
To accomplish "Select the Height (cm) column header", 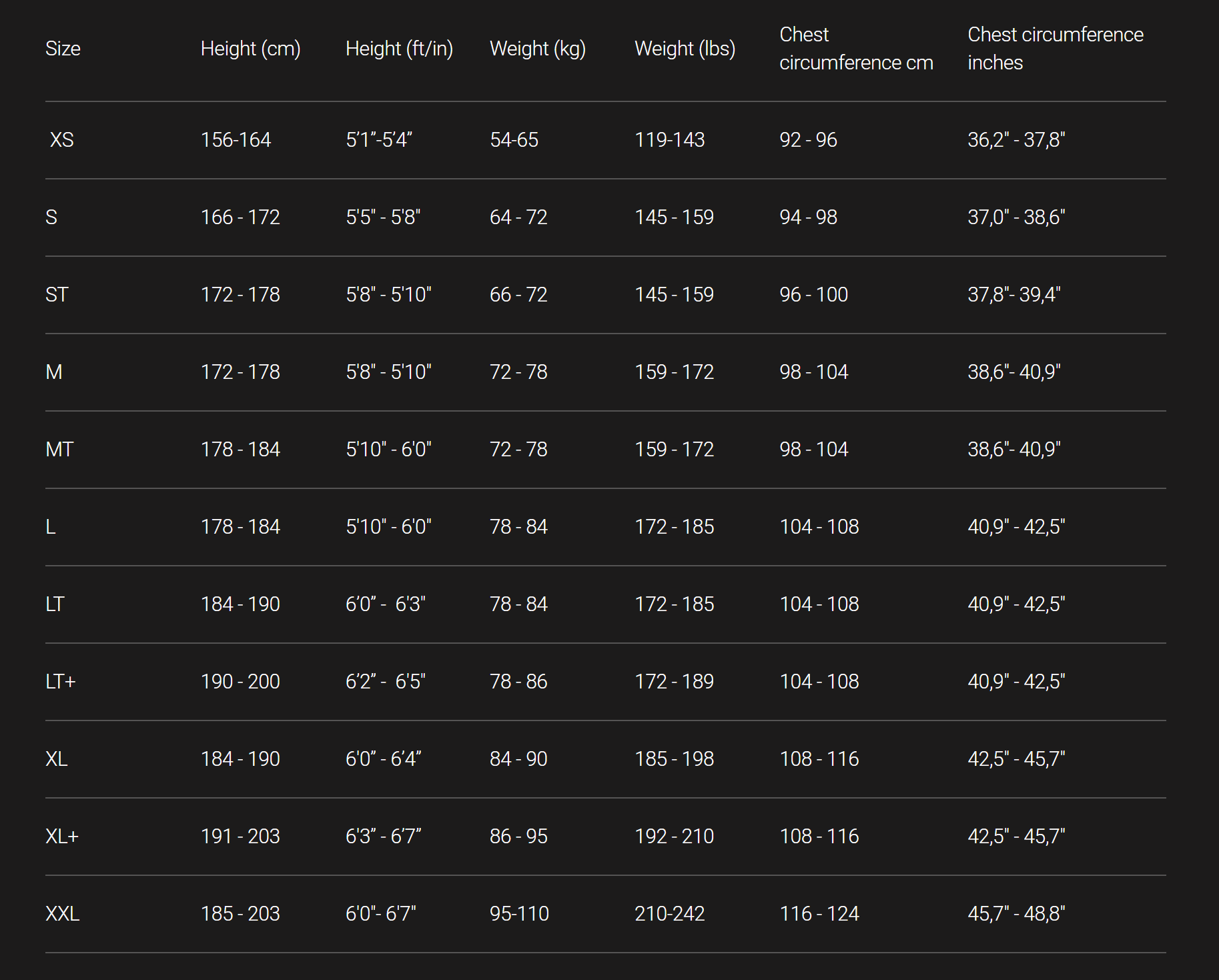I will pos(250,49).
